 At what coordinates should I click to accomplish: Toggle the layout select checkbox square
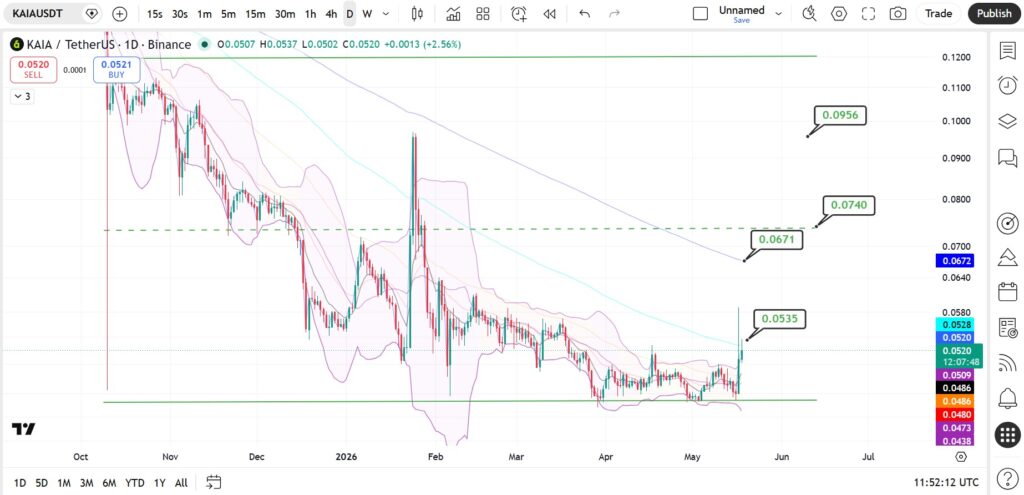click(700, 14)
